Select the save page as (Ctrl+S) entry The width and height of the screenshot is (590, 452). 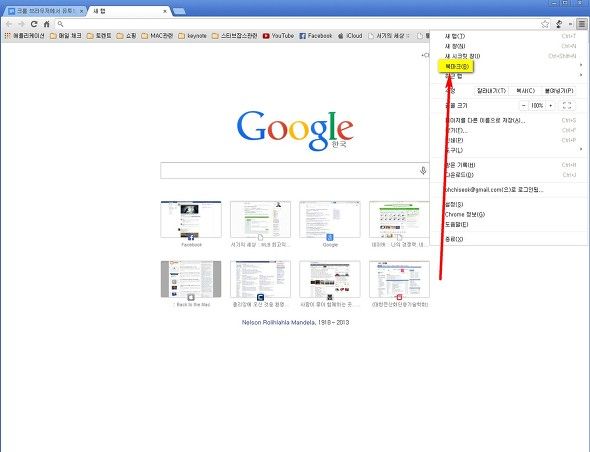[509, 120]
